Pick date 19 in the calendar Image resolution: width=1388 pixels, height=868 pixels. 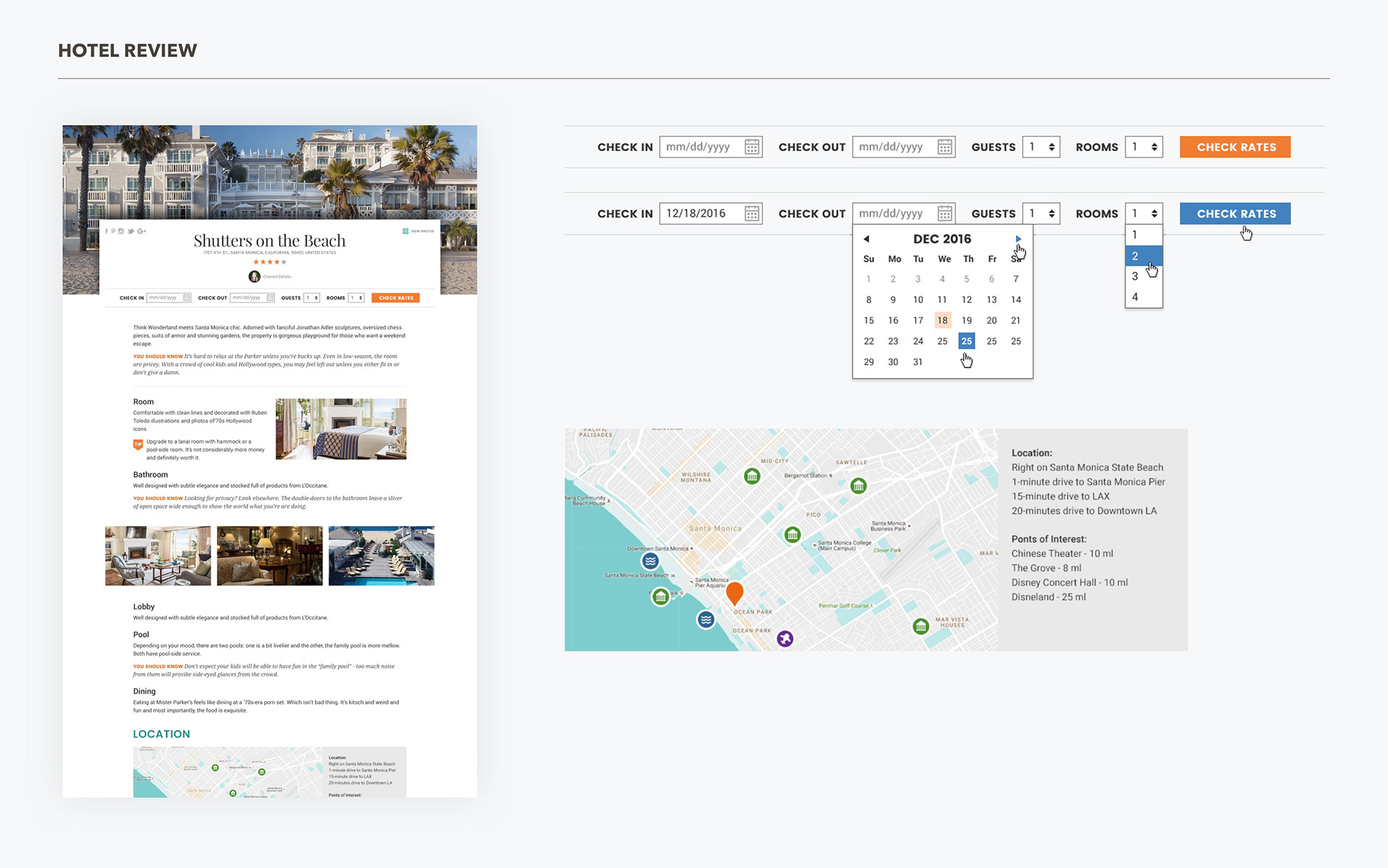coord(967,320)
